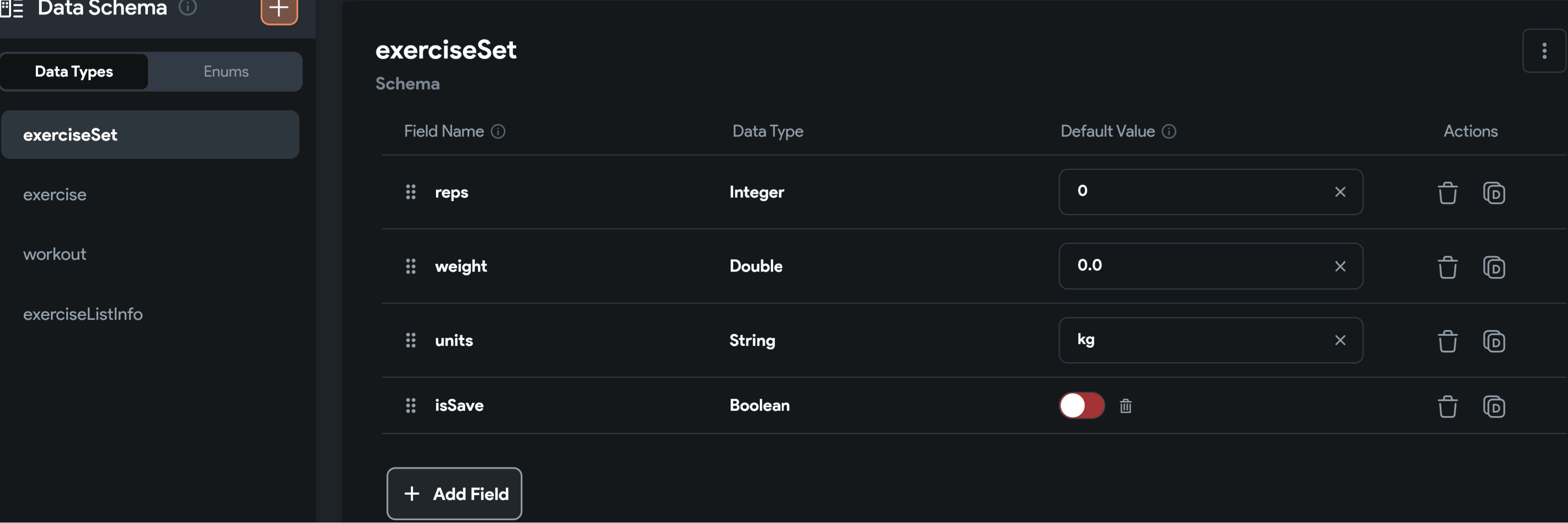Duplicate the isSave field

point(1493,406)
